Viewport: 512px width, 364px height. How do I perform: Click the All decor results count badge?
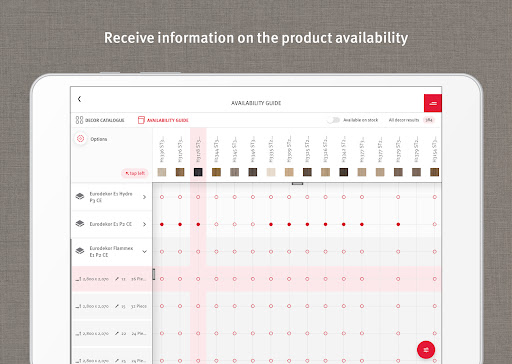[429, 120]
